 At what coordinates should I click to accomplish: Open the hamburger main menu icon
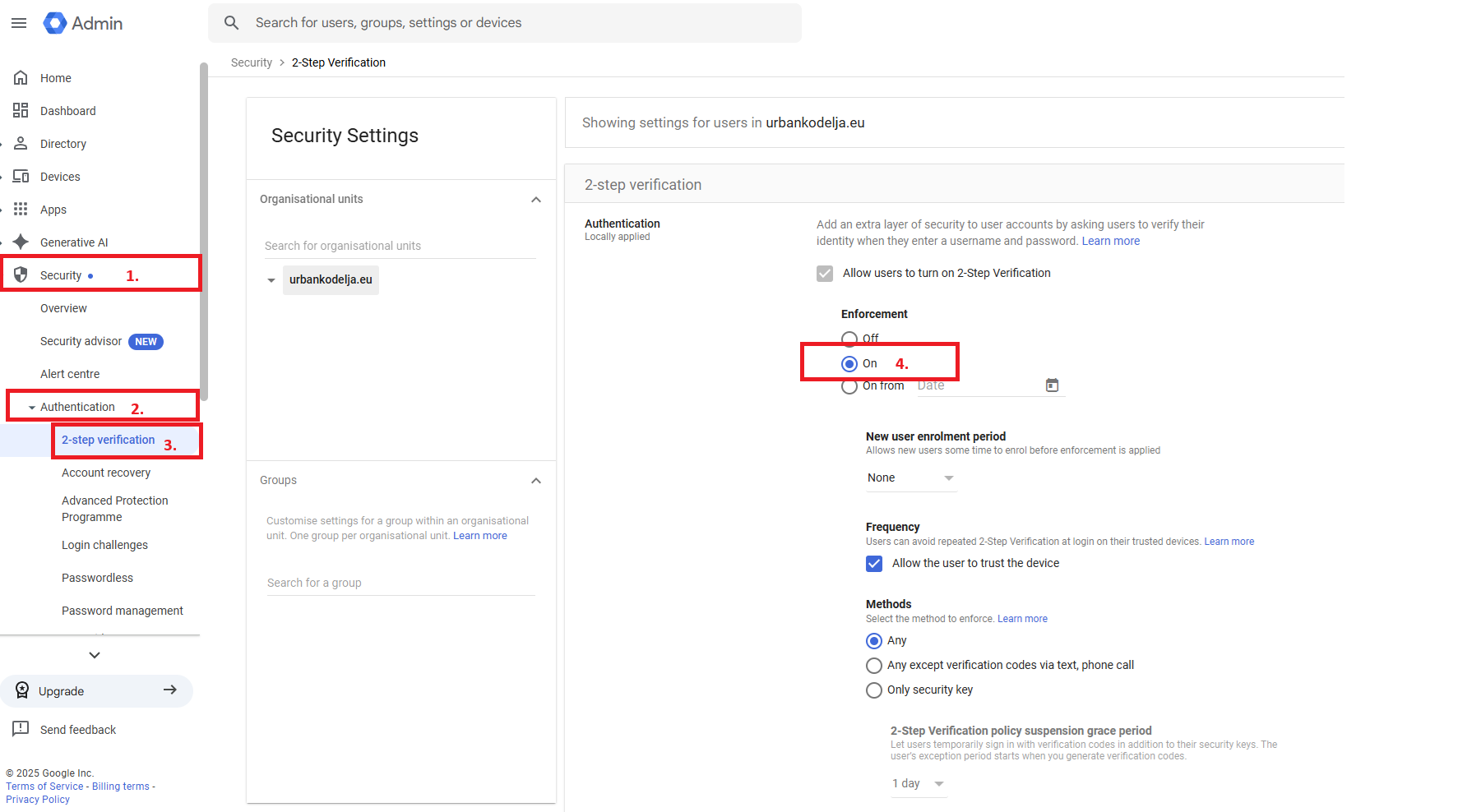[x=19, y=23]
